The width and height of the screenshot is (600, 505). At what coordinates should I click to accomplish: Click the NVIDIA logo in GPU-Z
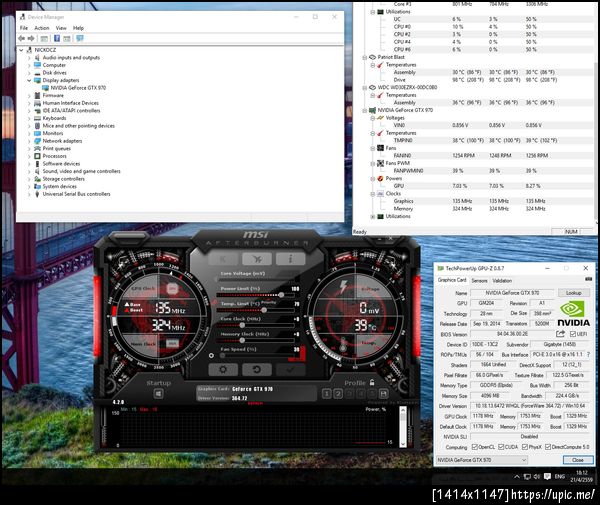pos(573,313)
